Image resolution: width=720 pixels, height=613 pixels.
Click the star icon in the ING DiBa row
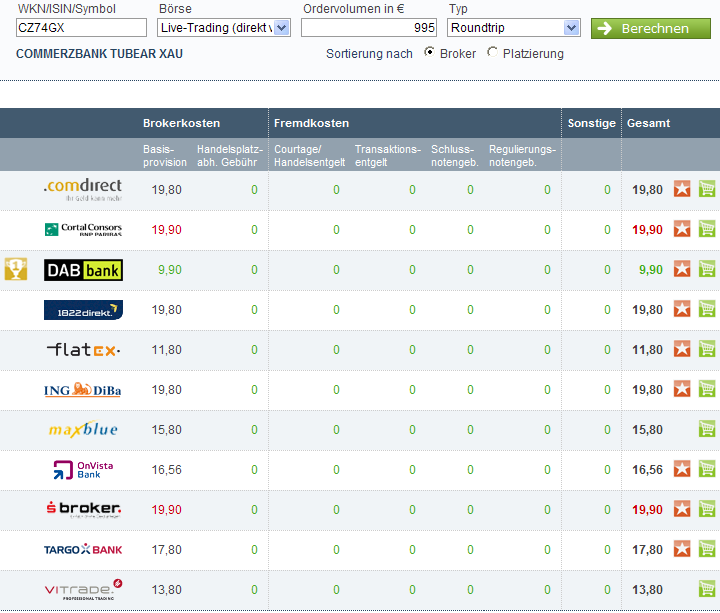click(682, 388)
